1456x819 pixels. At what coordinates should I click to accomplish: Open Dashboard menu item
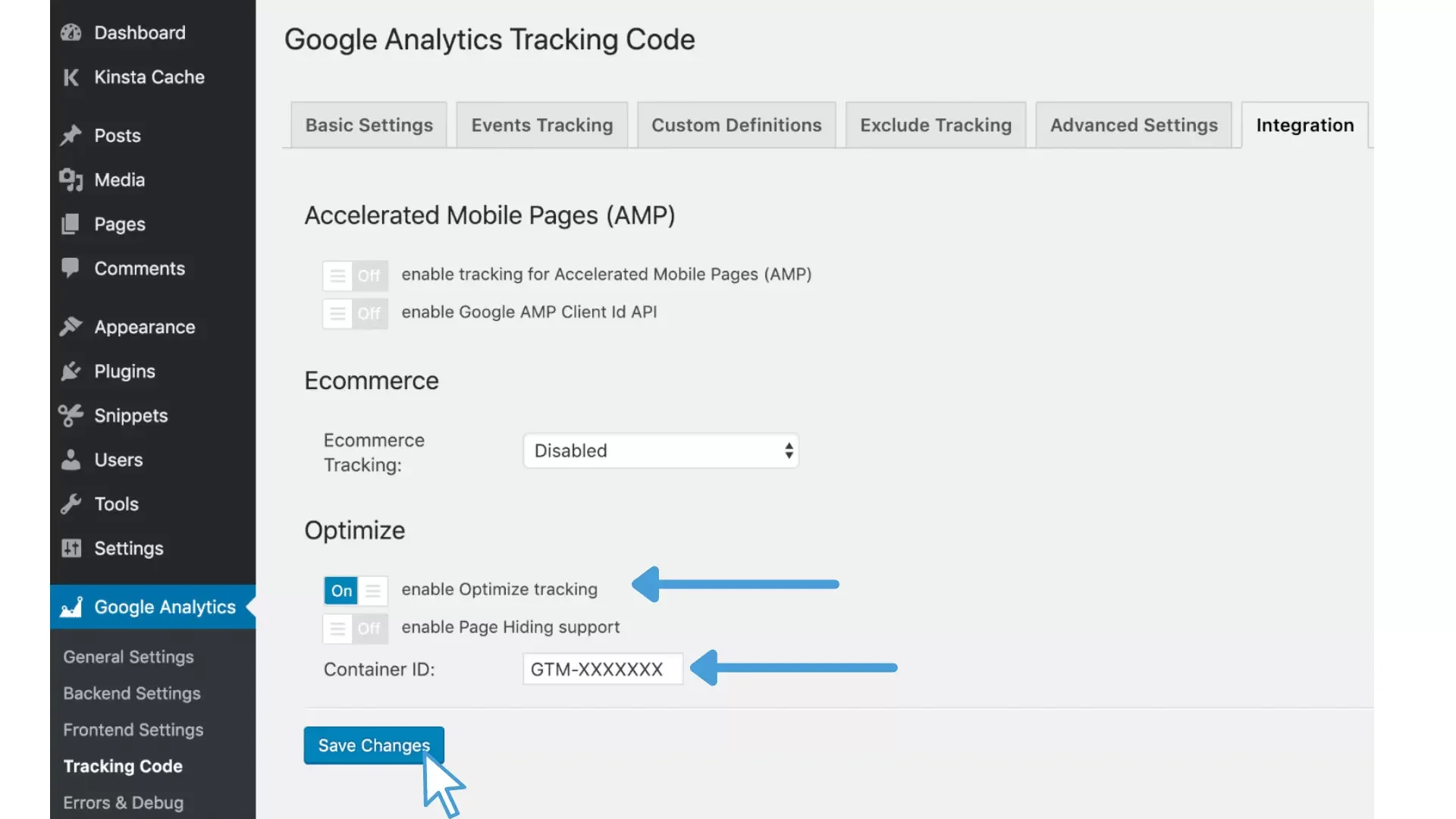153,33
